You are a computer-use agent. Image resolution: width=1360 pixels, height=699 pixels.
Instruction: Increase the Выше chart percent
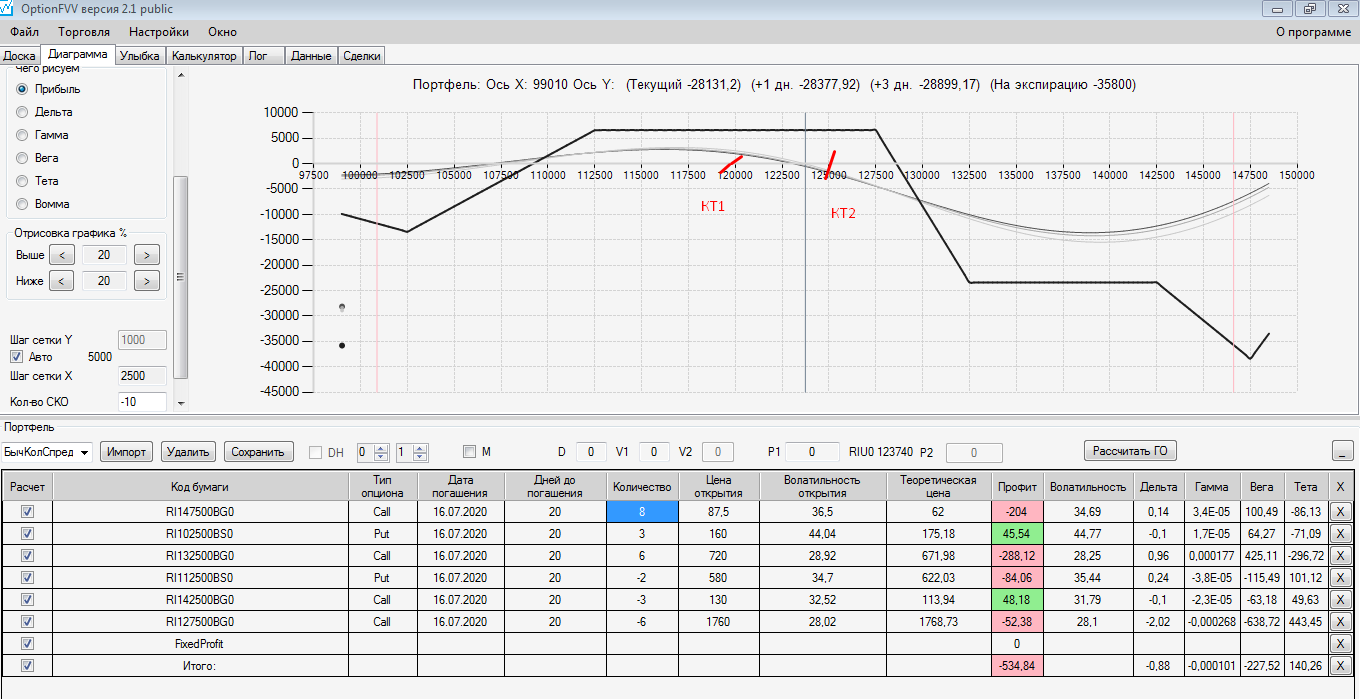[x=147, y=255]
